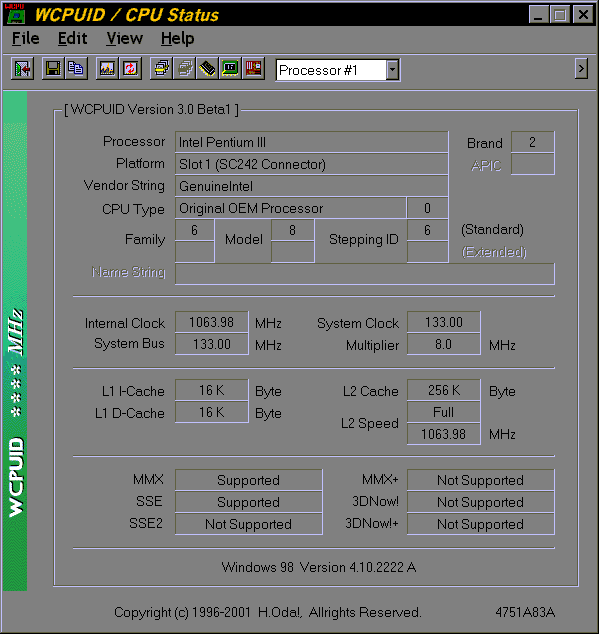Image resolution: width=599 pixels, height=634 pixels.
Task: Click 'Original OEM Processor' CPU Type field
Action: point(290,208)
